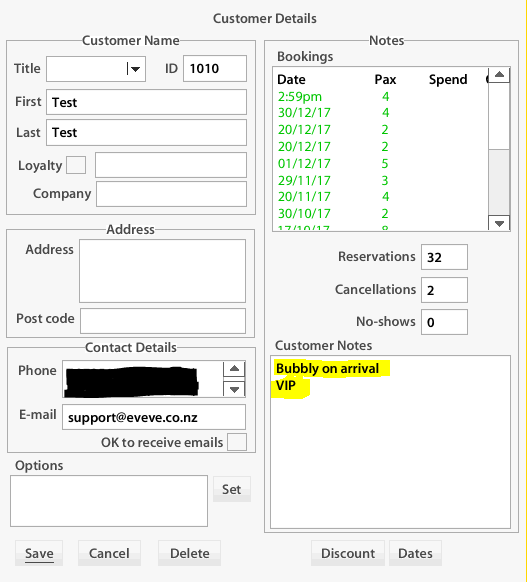Click the bookings scrollbar thumb
This screenshot has height=582, width=527.
(499, 182)
